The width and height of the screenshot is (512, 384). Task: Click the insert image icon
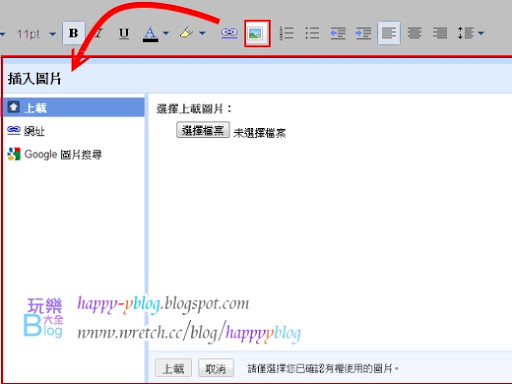[257, 33]
